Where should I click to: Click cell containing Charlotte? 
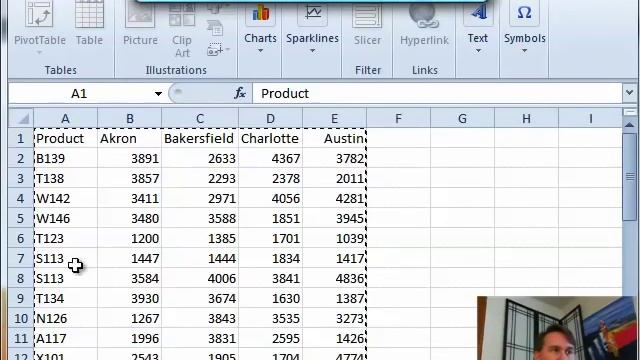click(x=270, y=138)
